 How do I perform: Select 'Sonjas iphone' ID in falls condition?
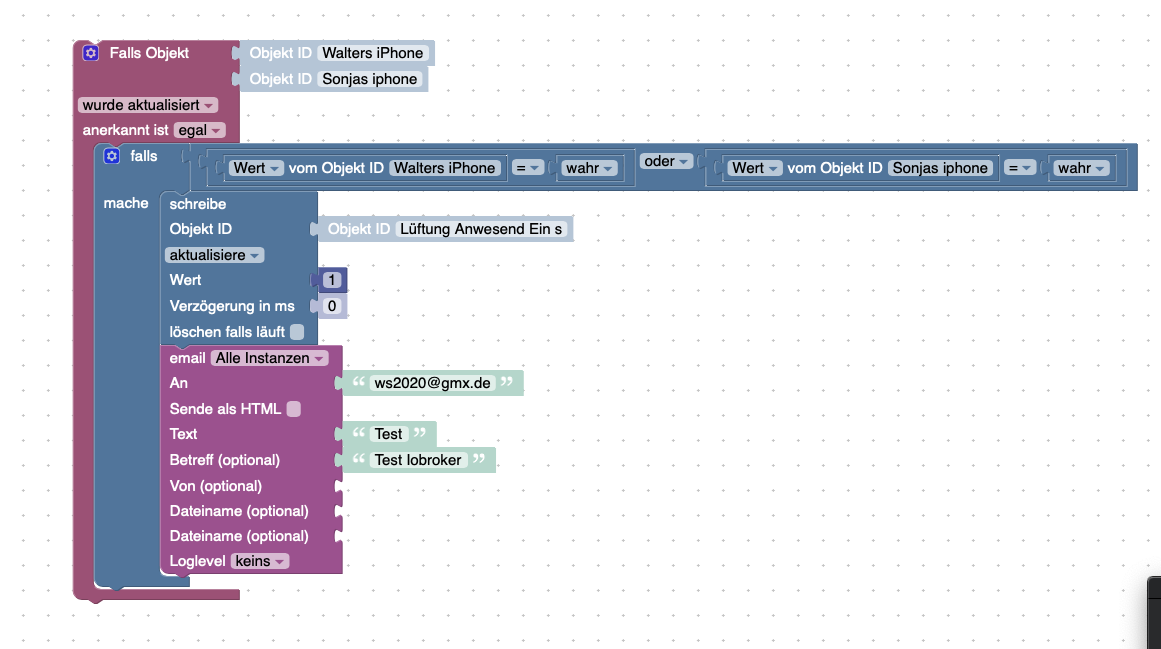tap(940, 168)
